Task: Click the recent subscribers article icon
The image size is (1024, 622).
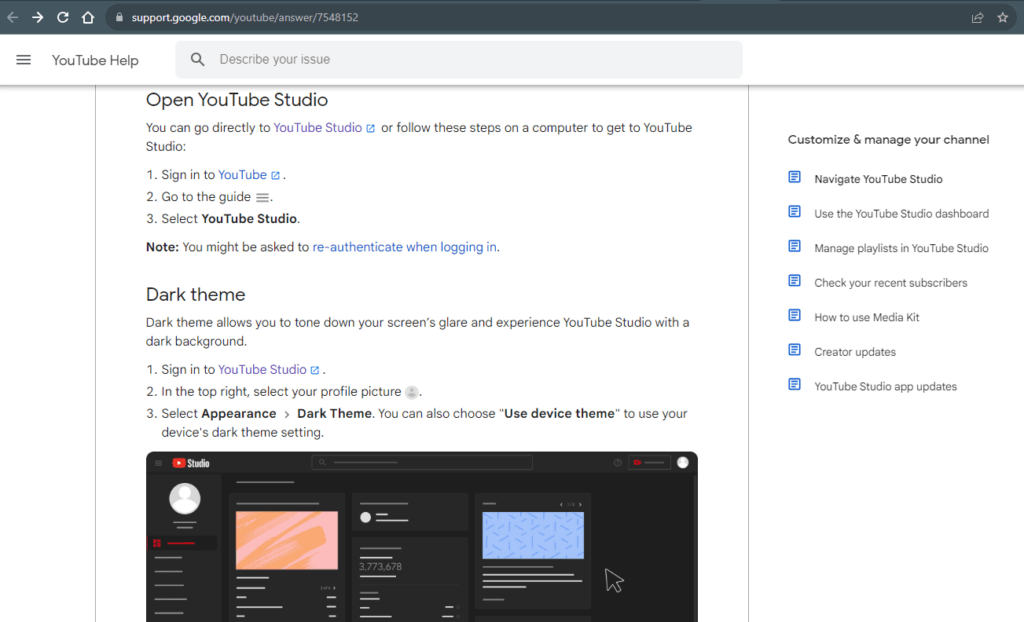Action: (794, 281)
